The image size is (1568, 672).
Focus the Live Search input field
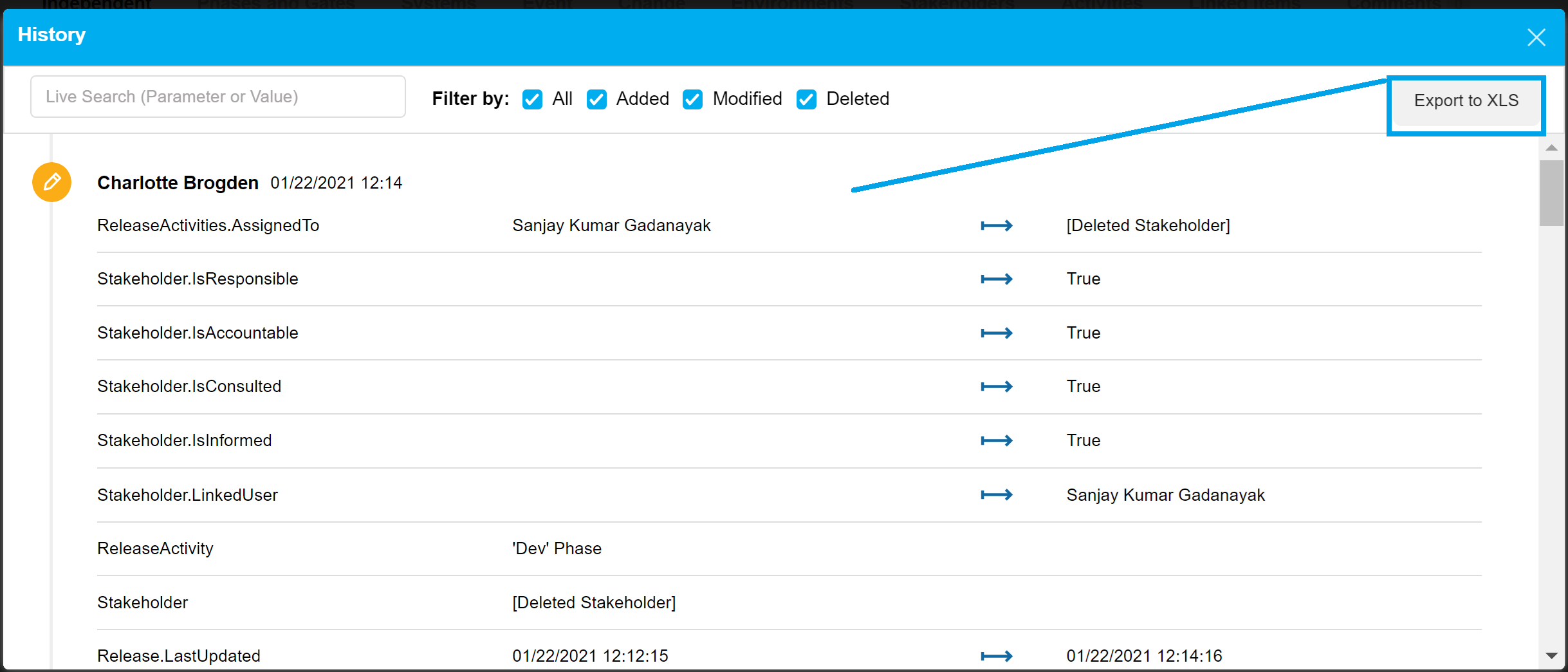218,97
